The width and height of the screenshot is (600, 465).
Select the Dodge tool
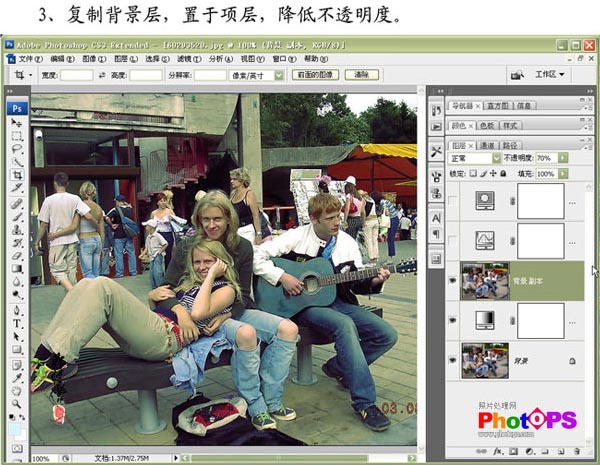tap(16, 294)
